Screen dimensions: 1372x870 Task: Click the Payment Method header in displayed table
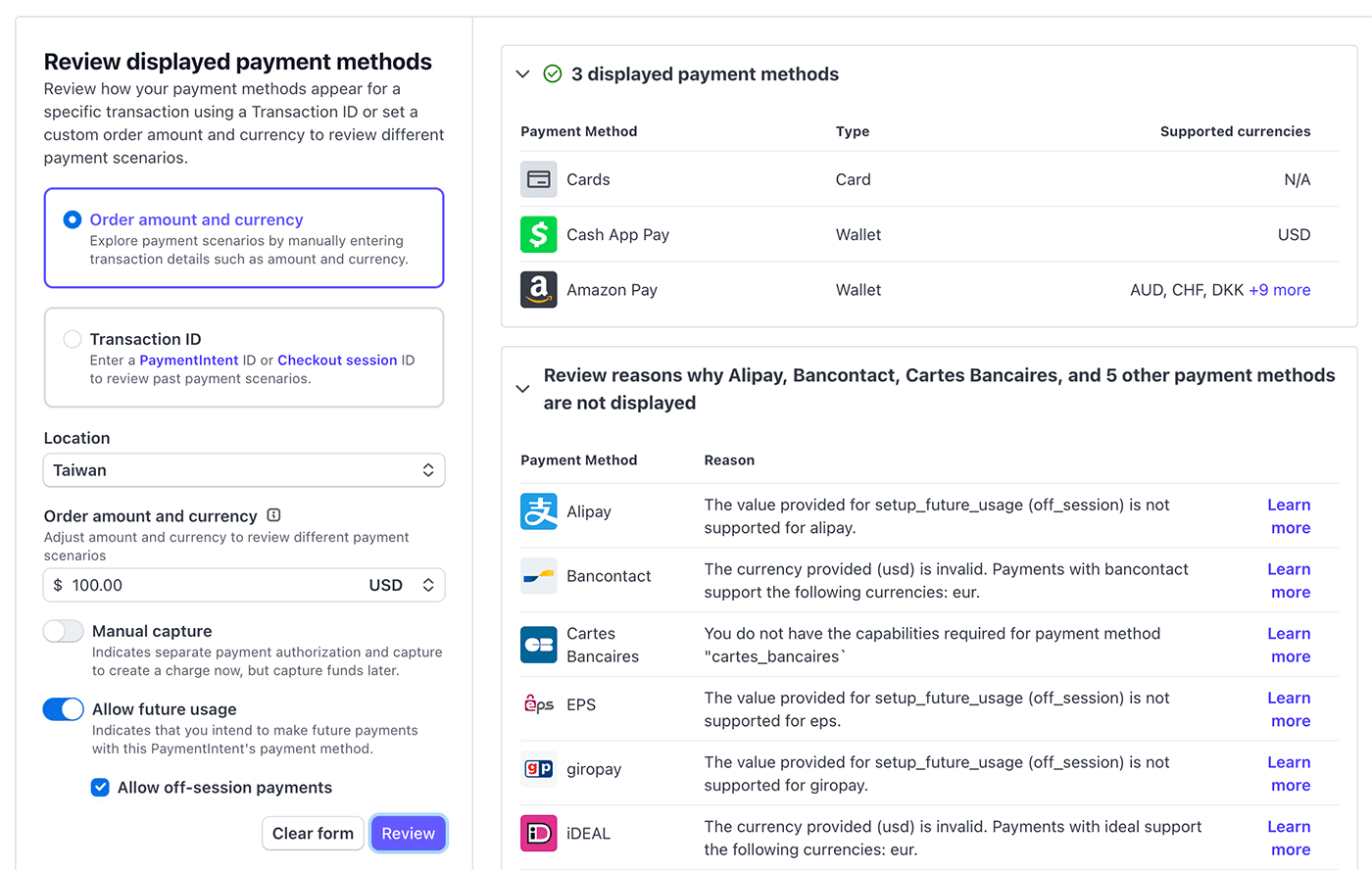coord(579,131)
